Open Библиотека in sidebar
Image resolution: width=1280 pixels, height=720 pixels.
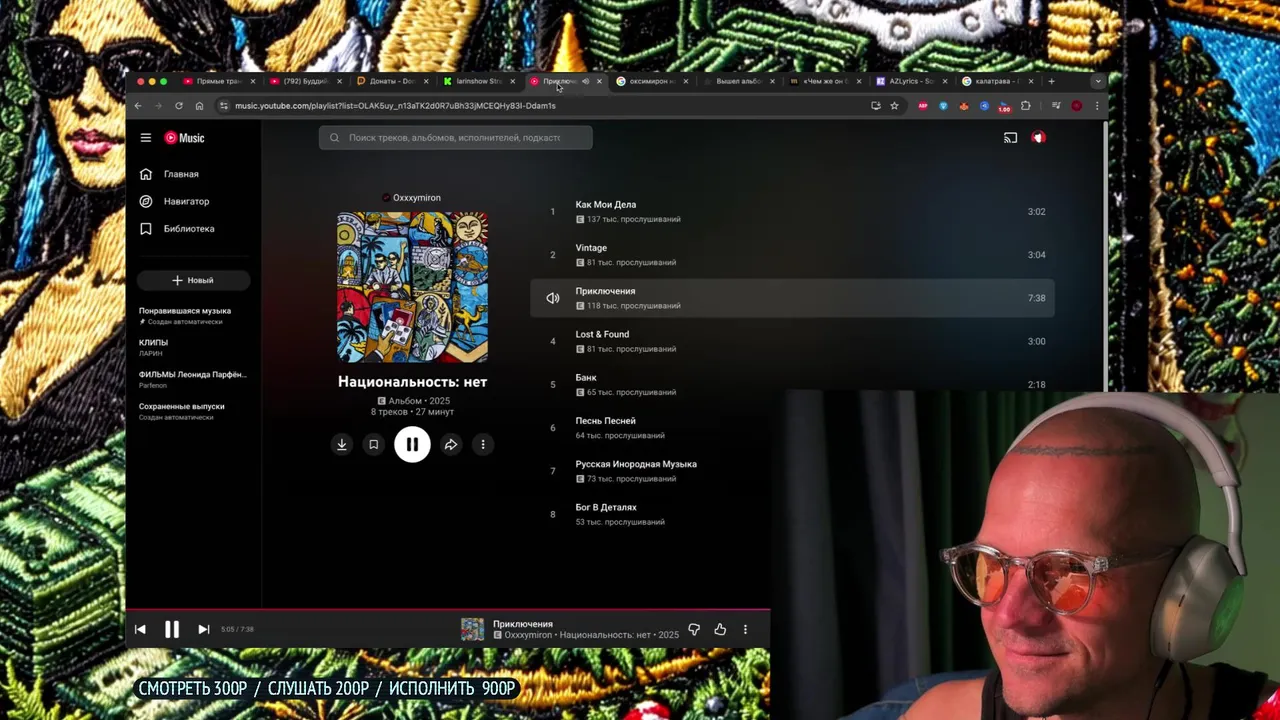tap(193, 229)
